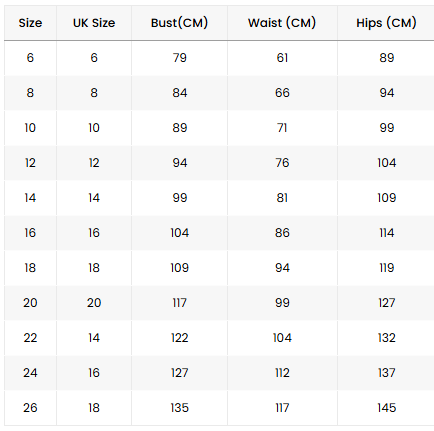Viewport: 434px width, 431px height.
Task: Select hips value 114 in size 16 row
Action: point(387,233)
